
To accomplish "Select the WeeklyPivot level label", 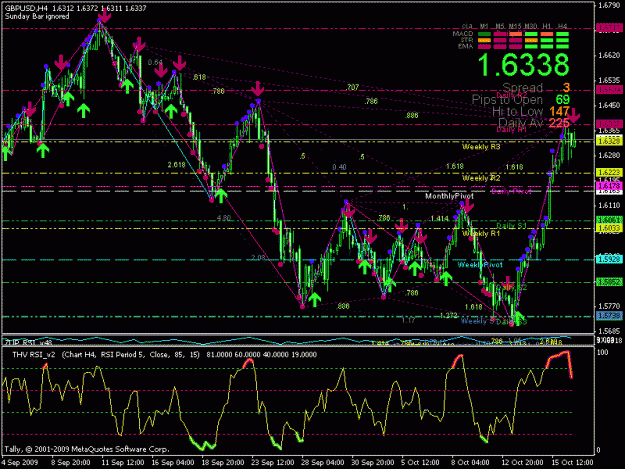I will tap(480, 265).
